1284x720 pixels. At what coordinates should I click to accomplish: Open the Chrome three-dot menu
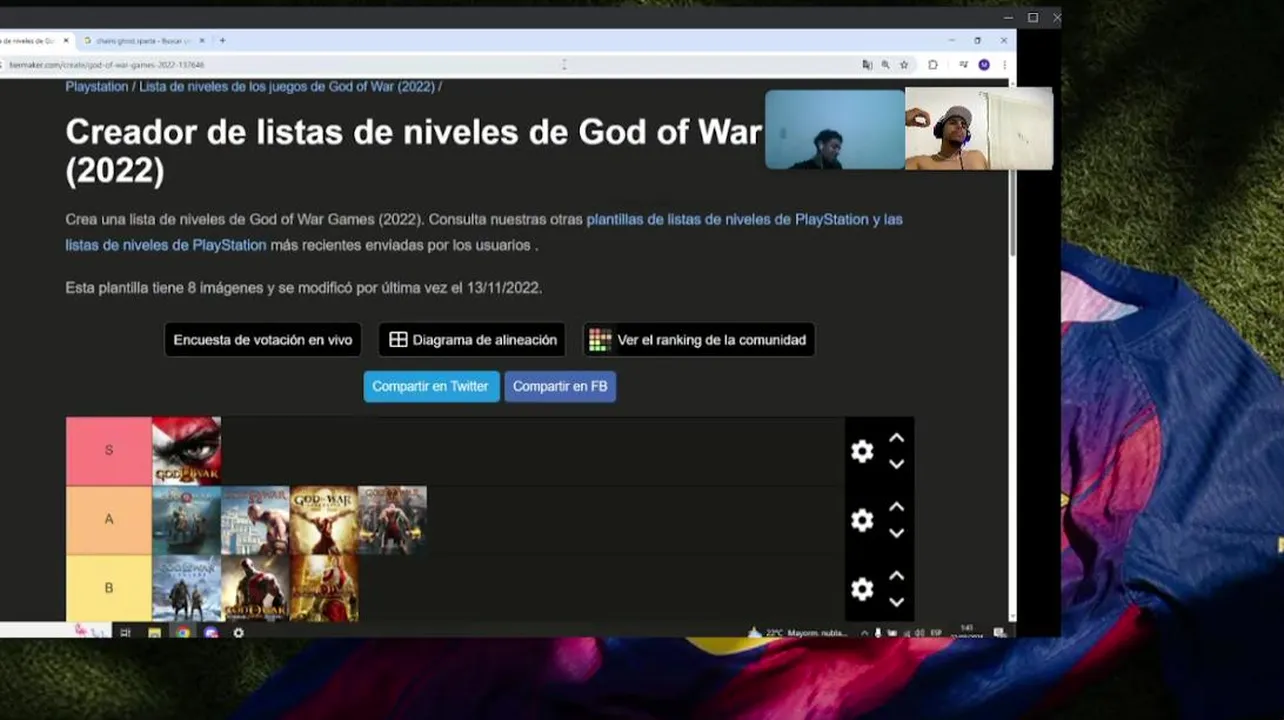(1004, 64)
